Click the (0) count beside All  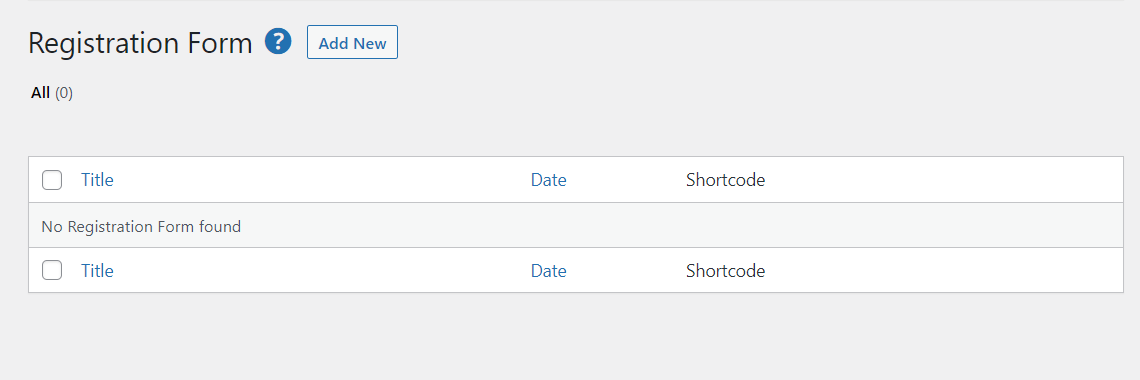coord(64,92)
